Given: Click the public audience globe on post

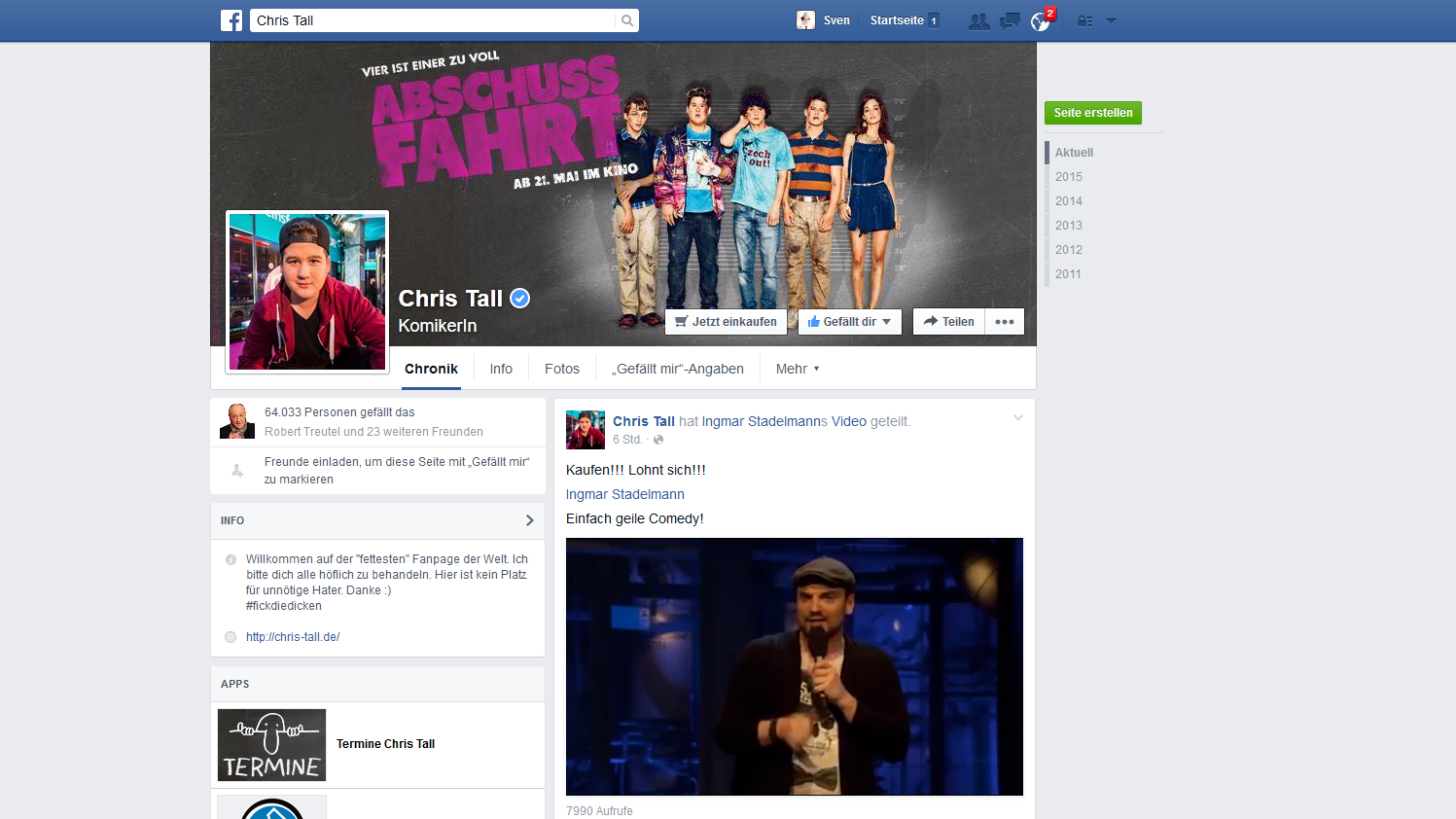Looking at the screenshot, I should point(658,440).
